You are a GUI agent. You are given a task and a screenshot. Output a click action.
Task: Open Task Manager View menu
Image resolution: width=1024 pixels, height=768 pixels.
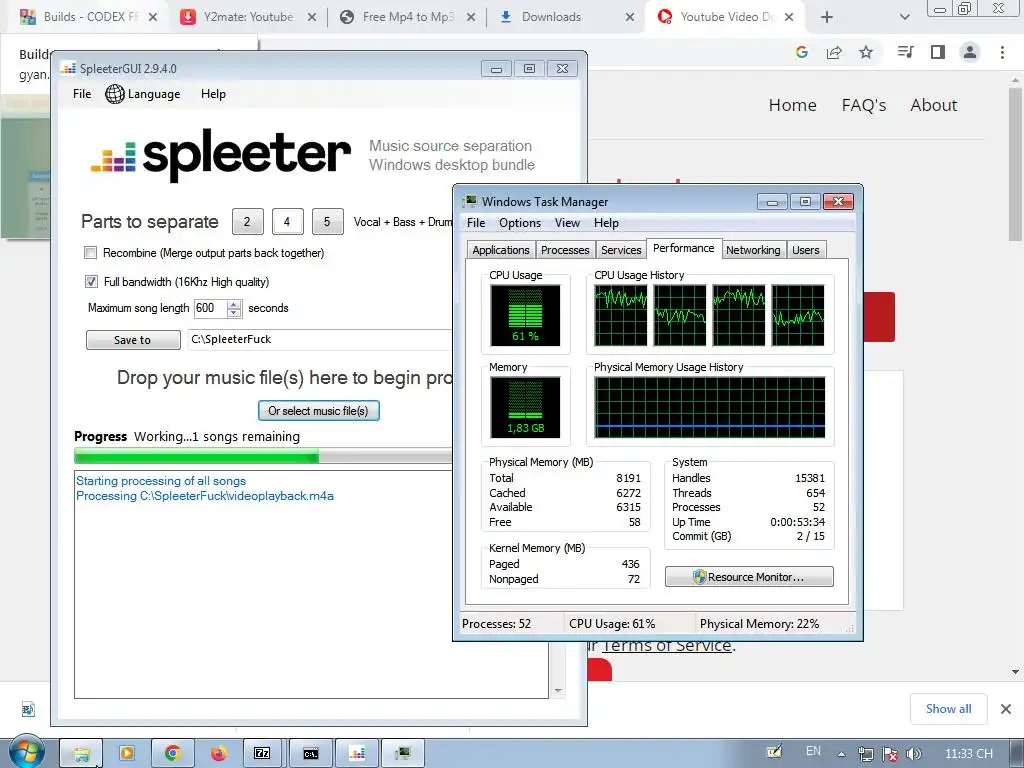coord(568,223)
